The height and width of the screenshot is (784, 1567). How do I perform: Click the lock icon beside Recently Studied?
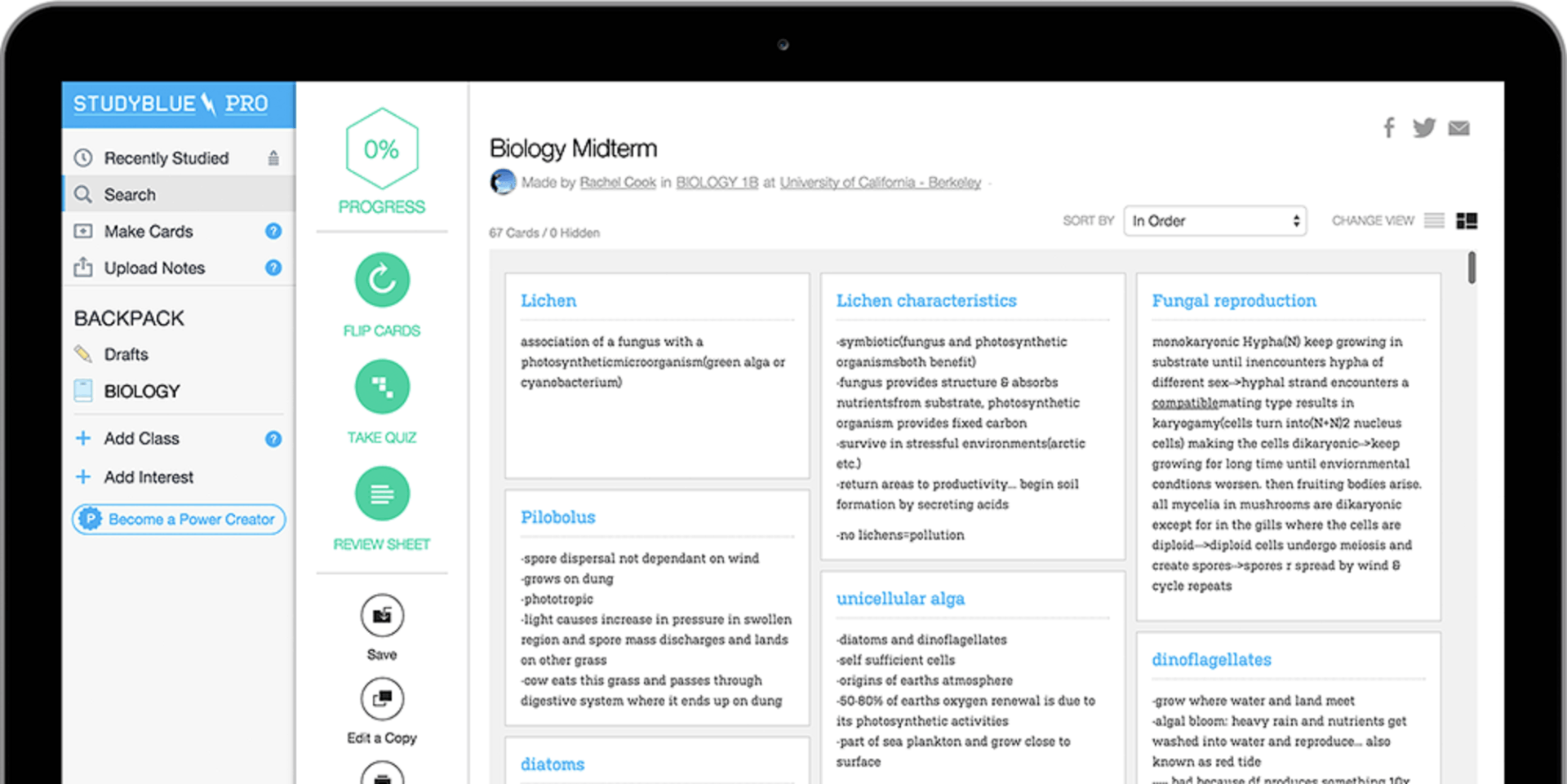pos(273,157)
